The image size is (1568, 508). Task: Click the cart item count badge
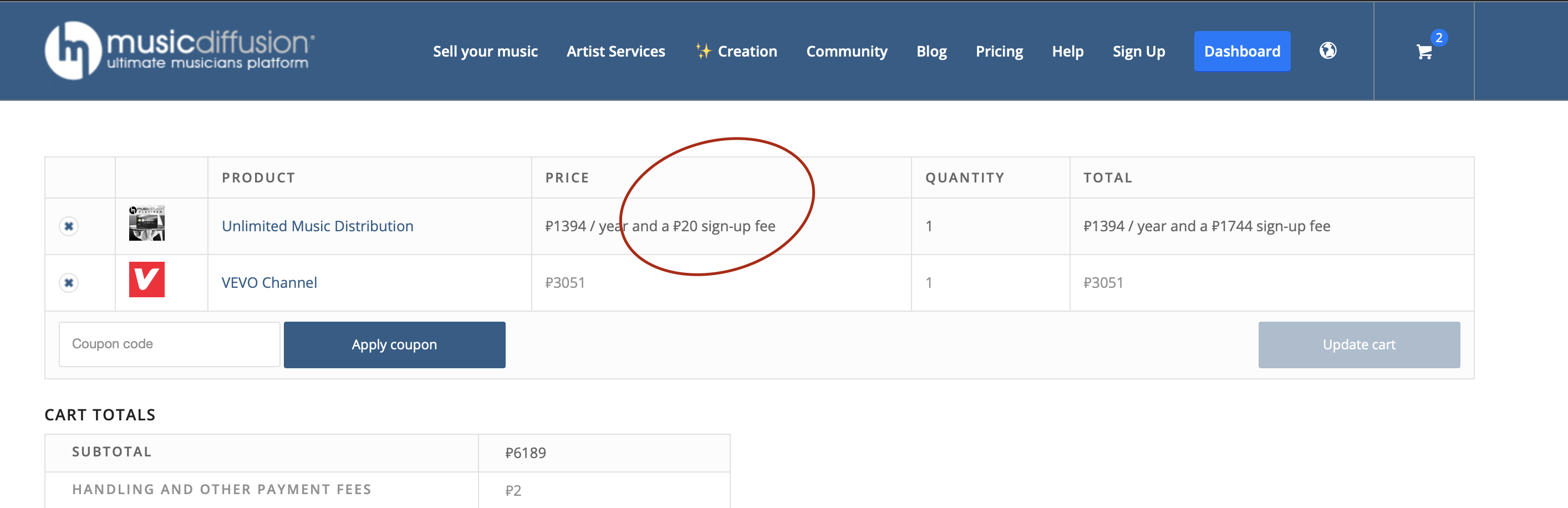click(1438, 38)
